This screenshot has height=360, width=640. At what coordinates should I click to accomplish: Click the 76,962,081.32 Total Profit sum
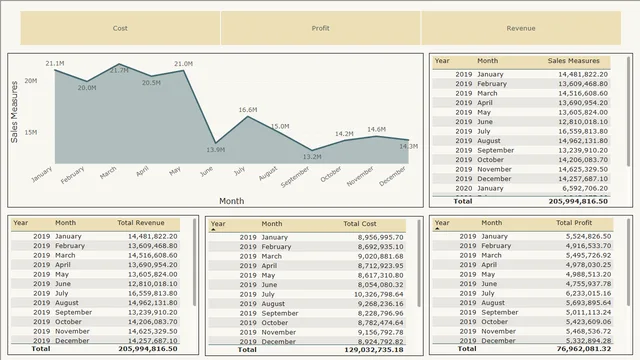[x=584, y=349]
